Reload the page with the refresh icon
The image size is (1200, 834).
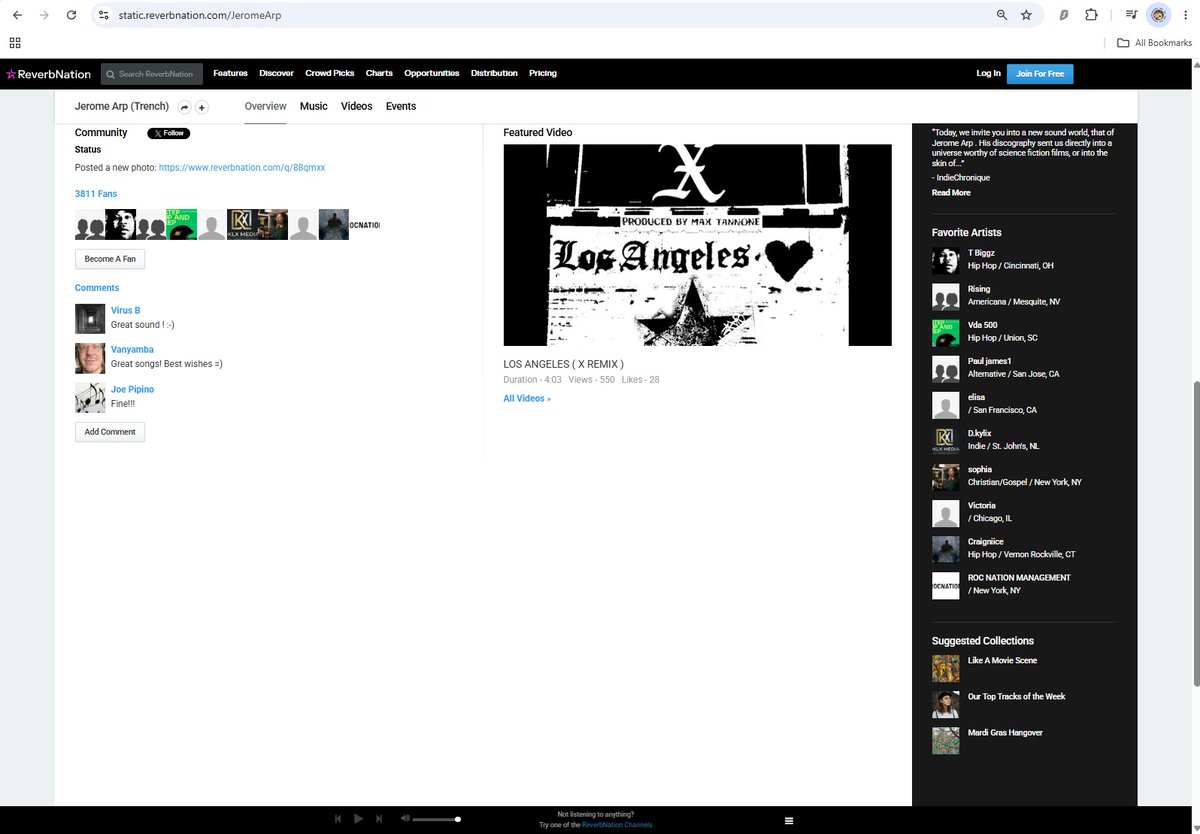[71, 15]
